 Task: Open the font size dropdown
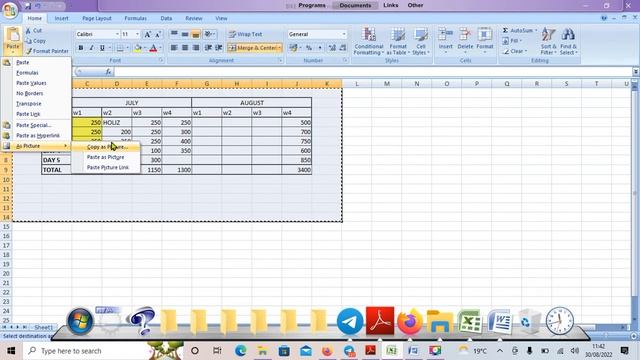tap(137, 34)
